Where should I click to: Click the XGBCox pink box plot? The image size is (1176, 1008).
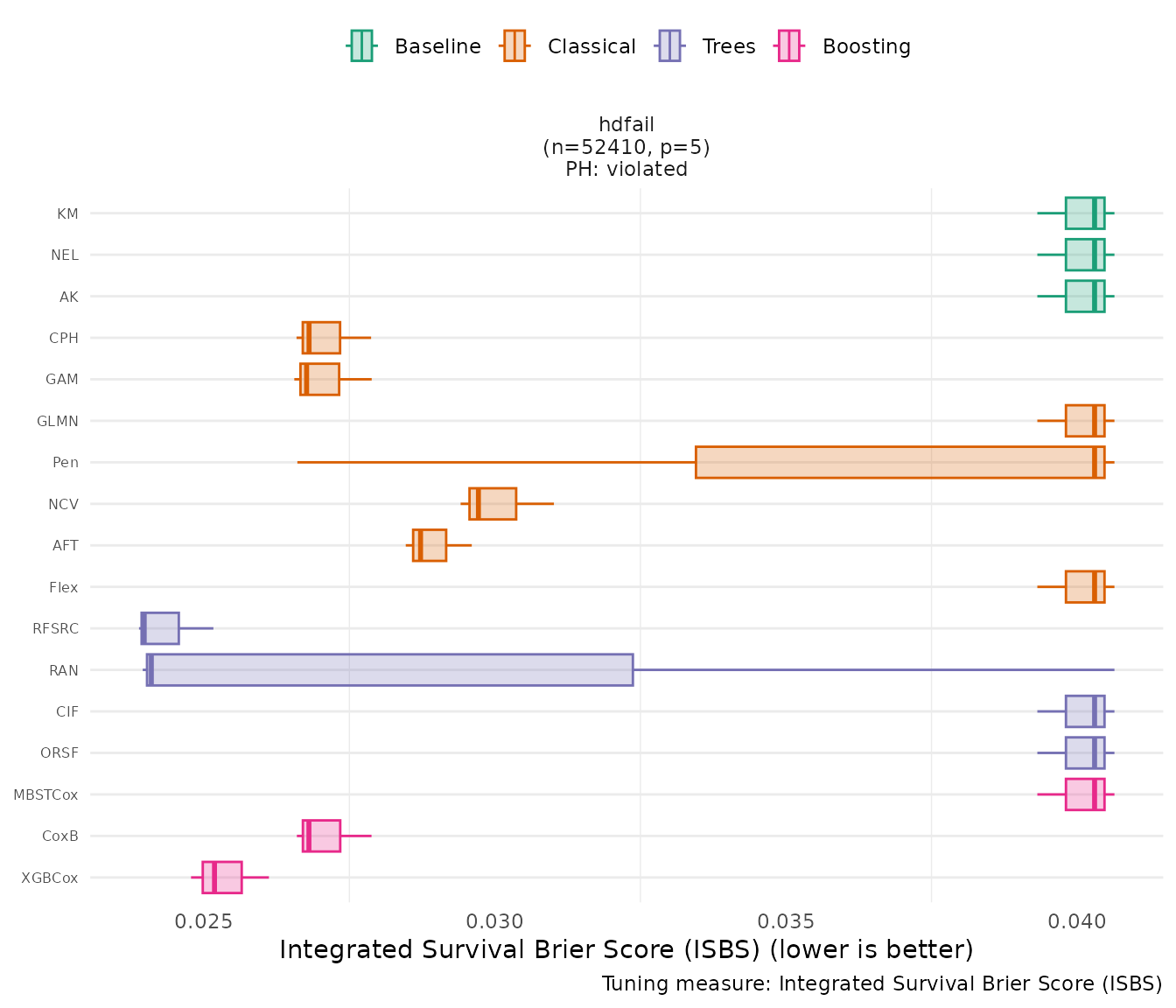pyautogui.click(x=222, y=878)
